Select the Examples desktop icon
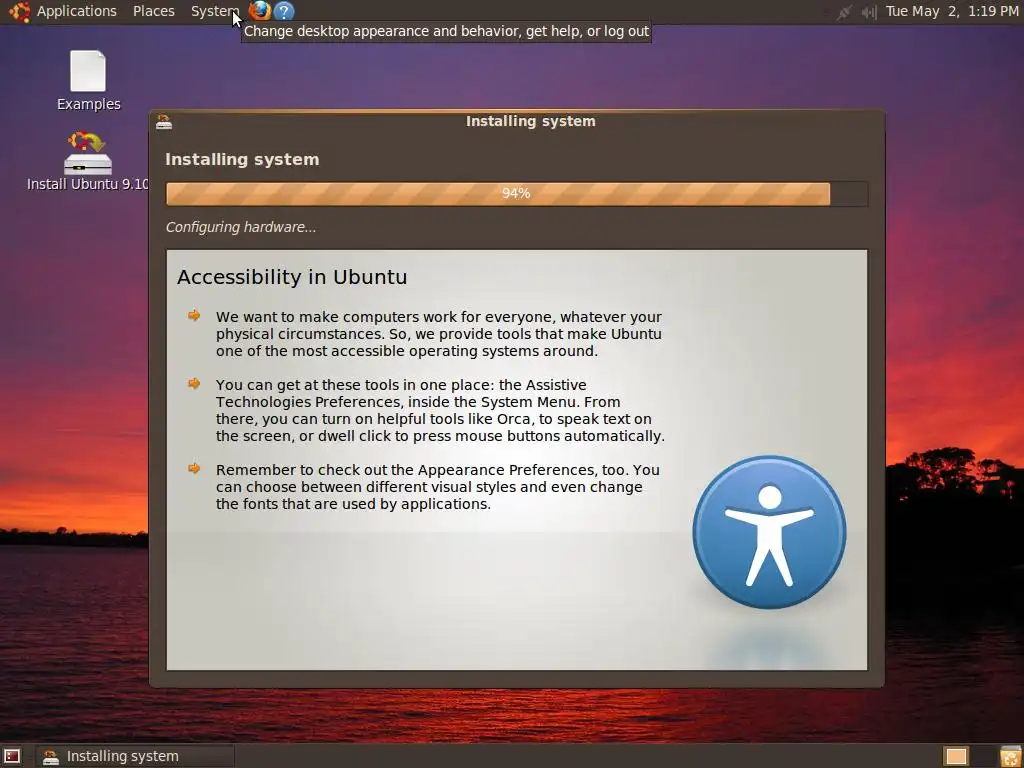The height and width of the screenshot is (768, 1024). pyautogui.click(x=88, y=80)
